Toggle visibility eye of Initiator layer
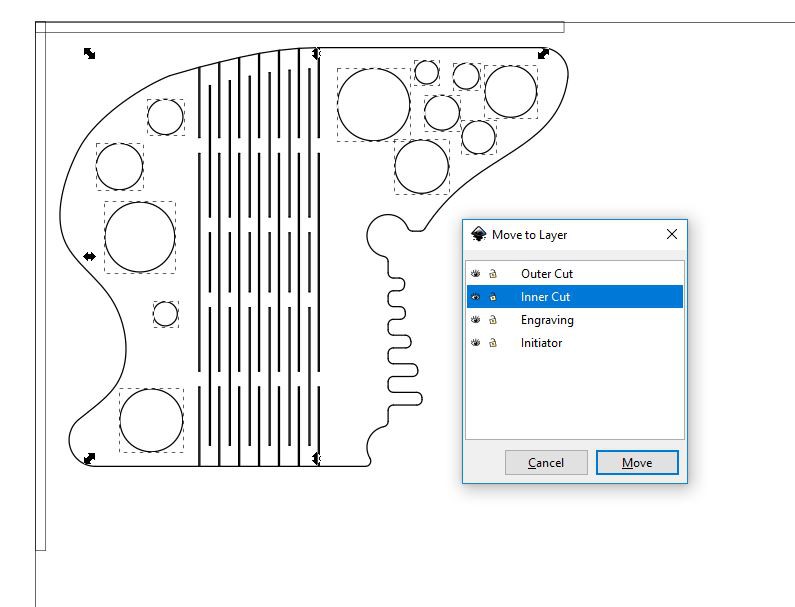Viewport: 795px width, 607px height. click(x=475, y=343)
